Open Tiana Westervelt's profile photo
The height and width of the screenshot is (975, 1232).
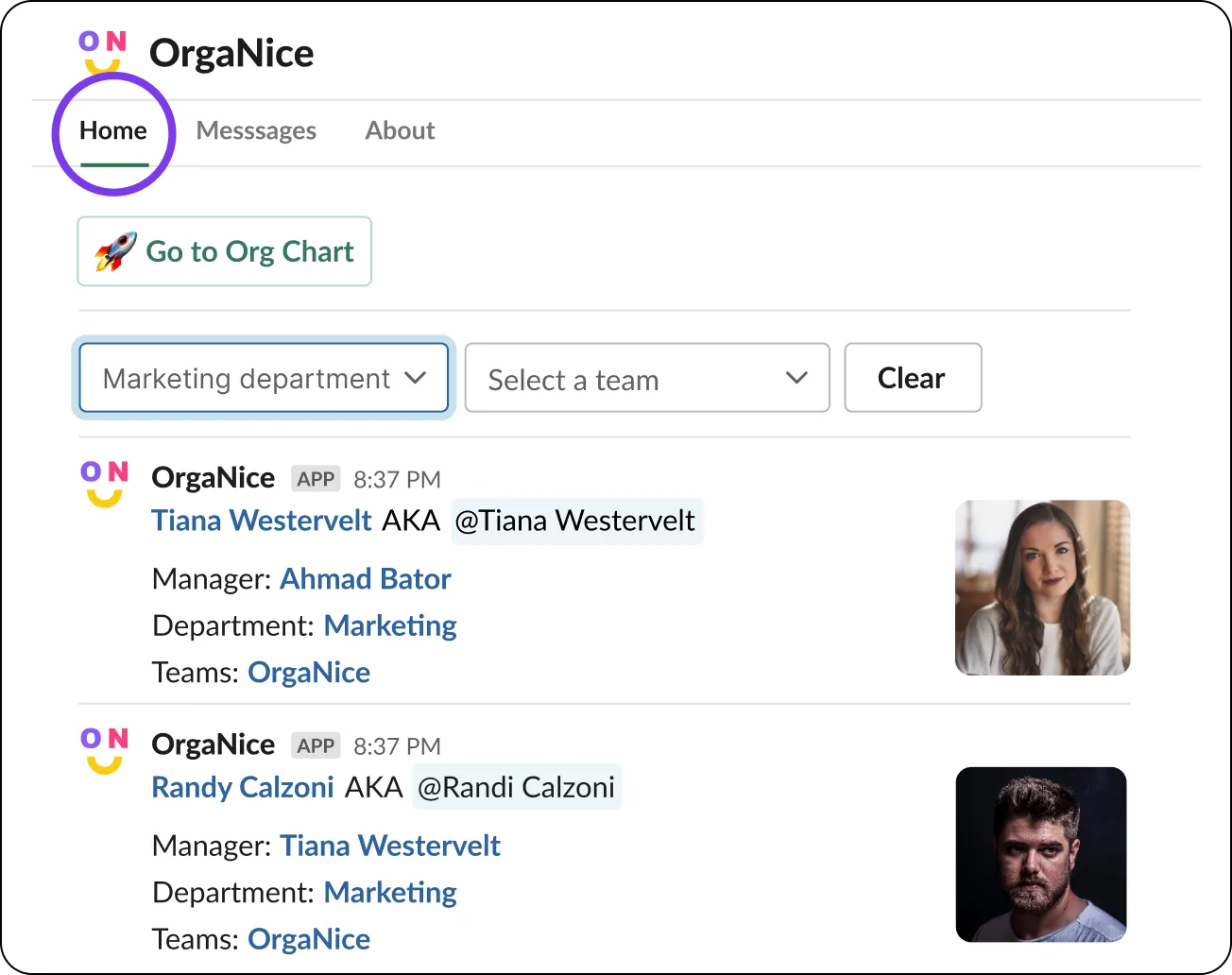click(1043, 588)
